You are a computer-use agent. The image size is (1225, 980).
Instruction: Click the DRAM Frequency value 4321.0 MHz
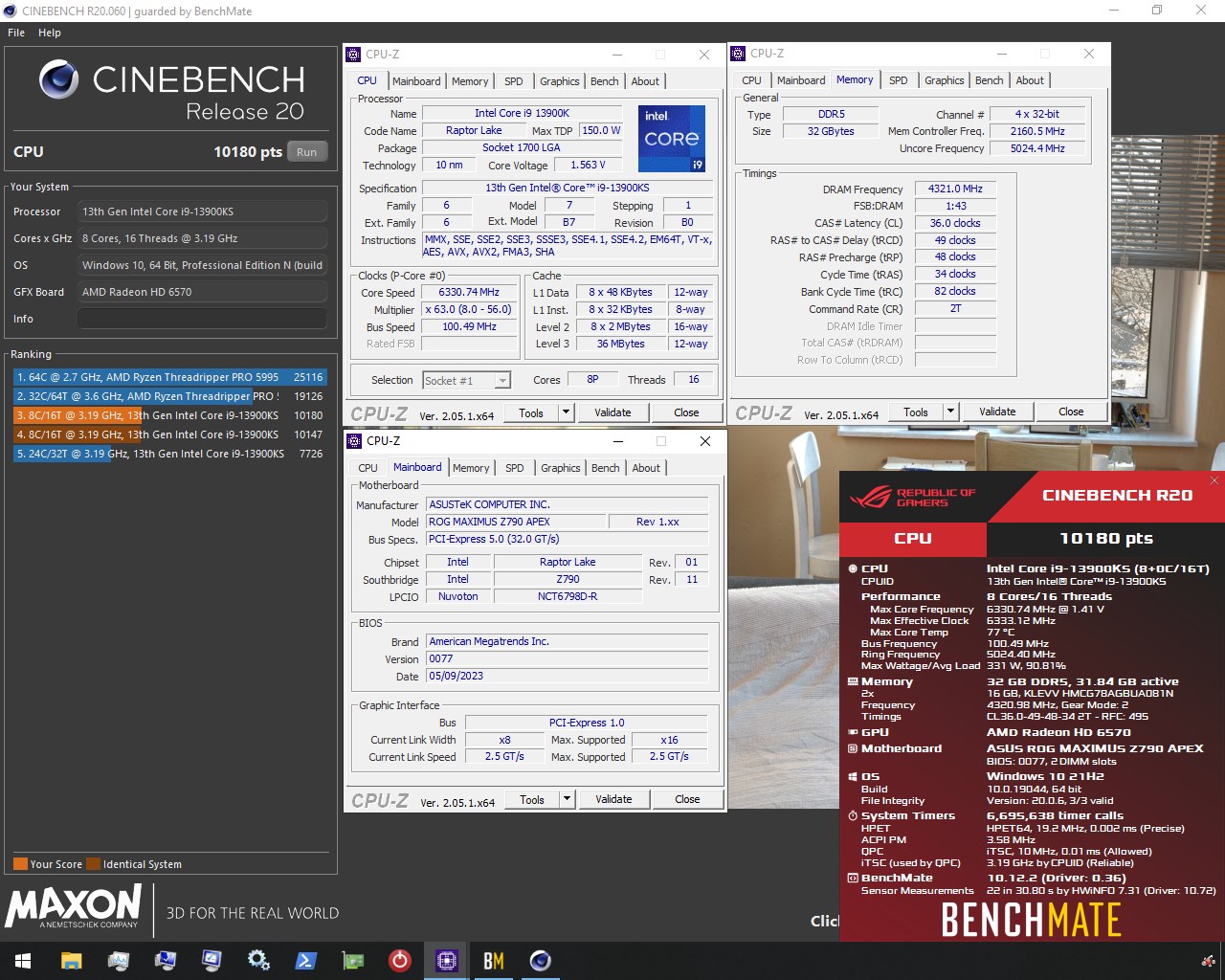pyautogui.click(x=955, y=189)
